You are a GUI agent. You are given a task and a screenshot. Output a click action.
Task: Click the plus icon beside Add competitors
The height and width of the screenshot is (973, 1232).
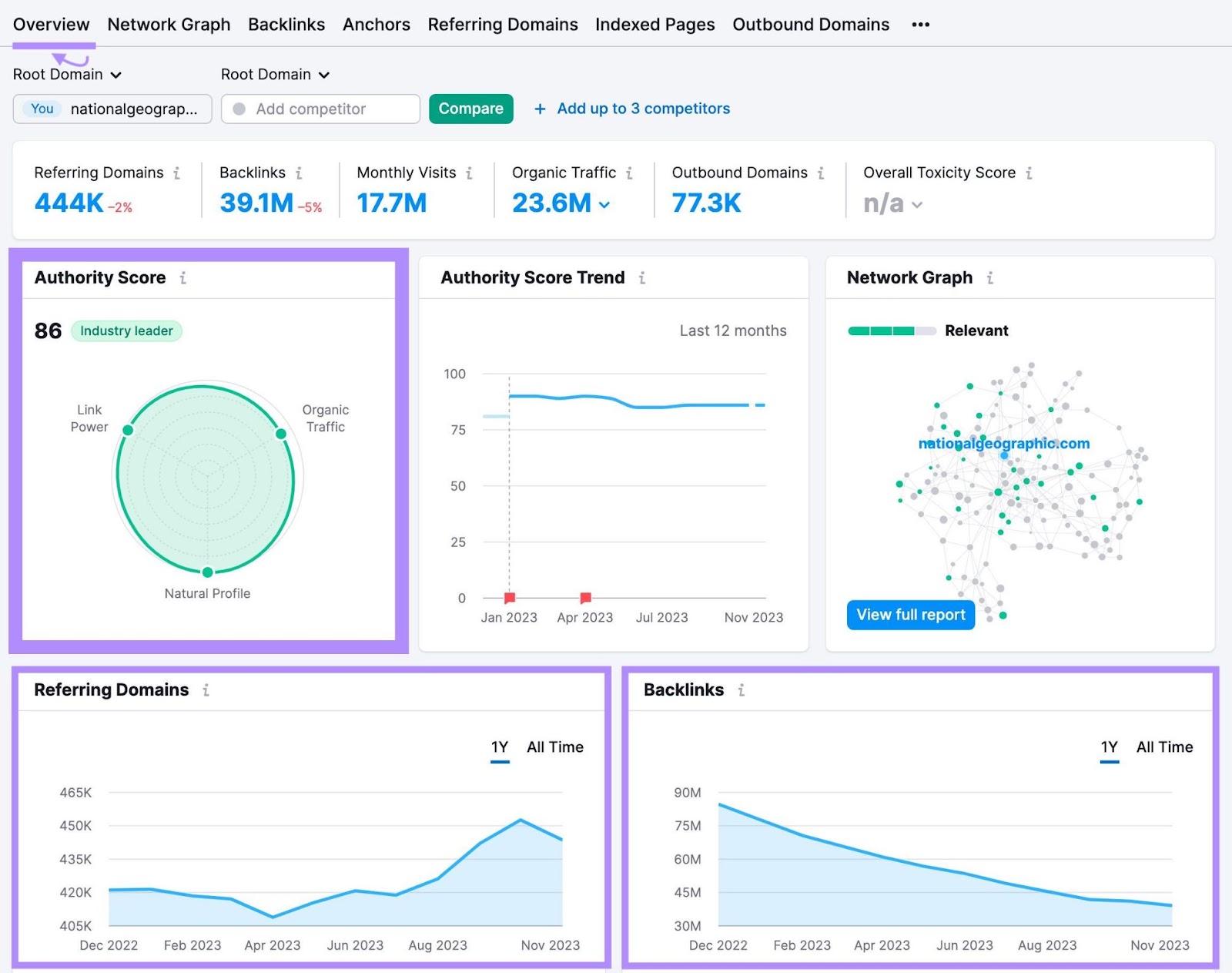point(541,109)
